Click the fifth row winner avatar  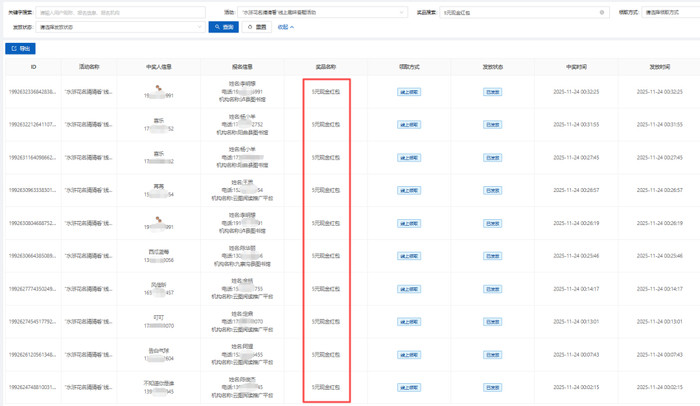[158, 219]
